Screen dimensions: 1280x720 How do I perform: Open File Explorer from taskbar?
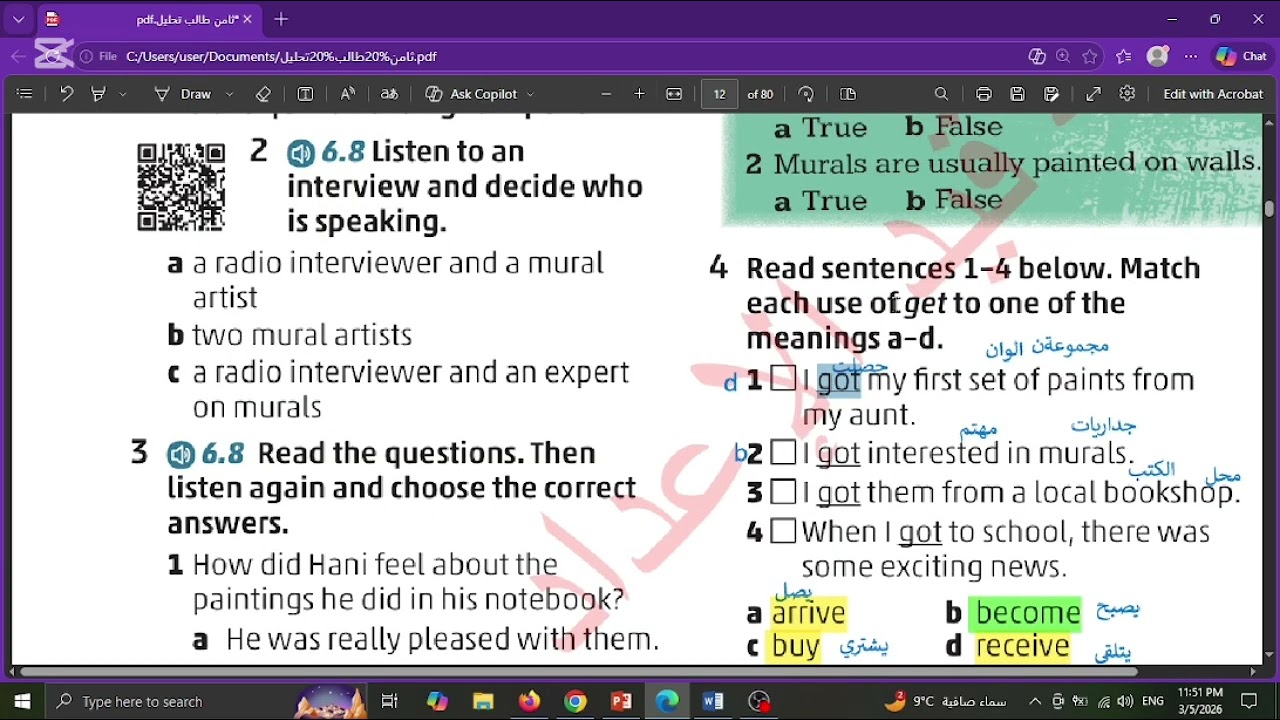[483, 701]
